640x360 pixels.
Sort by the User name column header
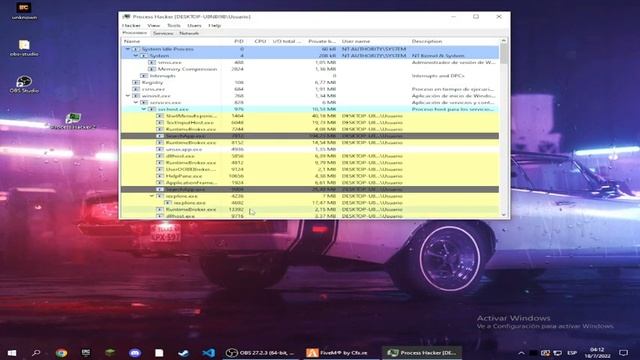click(x=356, y=41)
